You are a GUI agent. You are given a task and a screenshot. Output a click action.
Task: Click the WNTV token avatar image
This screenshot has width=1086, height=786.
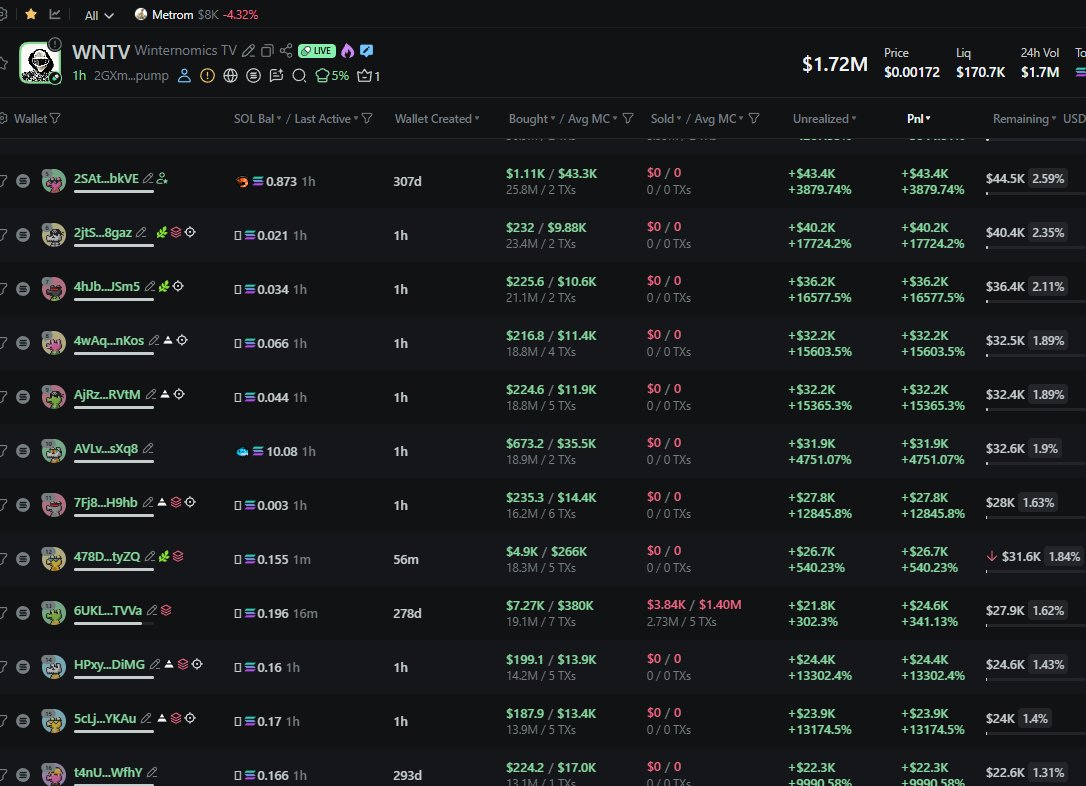40,63
